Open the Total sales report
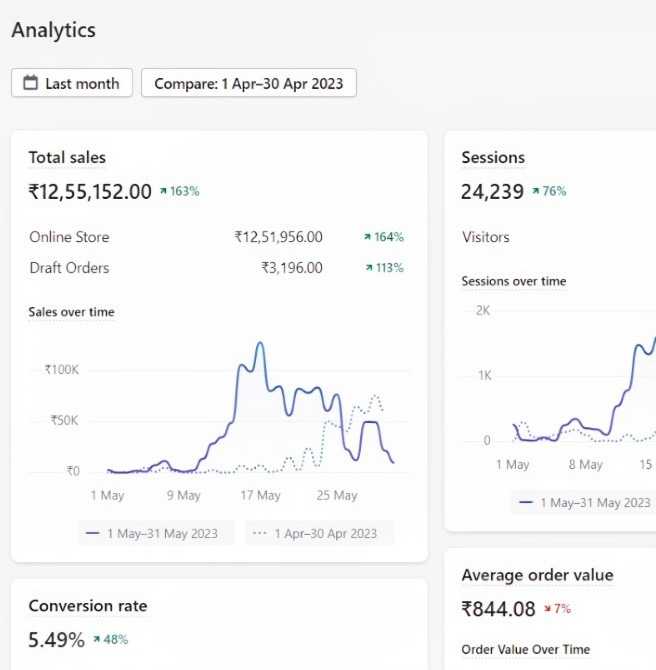 click(67, 157)
